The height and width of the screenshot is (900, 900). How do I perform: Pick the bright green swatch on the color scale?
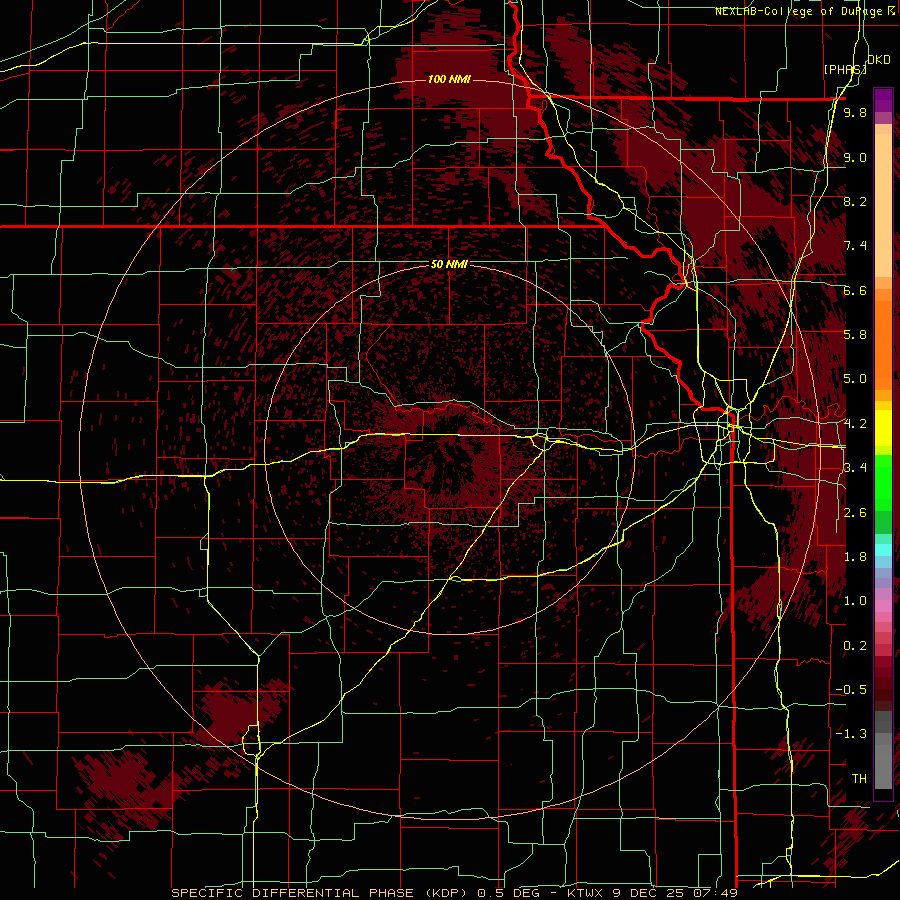pyautogui.click(x=883, y=483)
